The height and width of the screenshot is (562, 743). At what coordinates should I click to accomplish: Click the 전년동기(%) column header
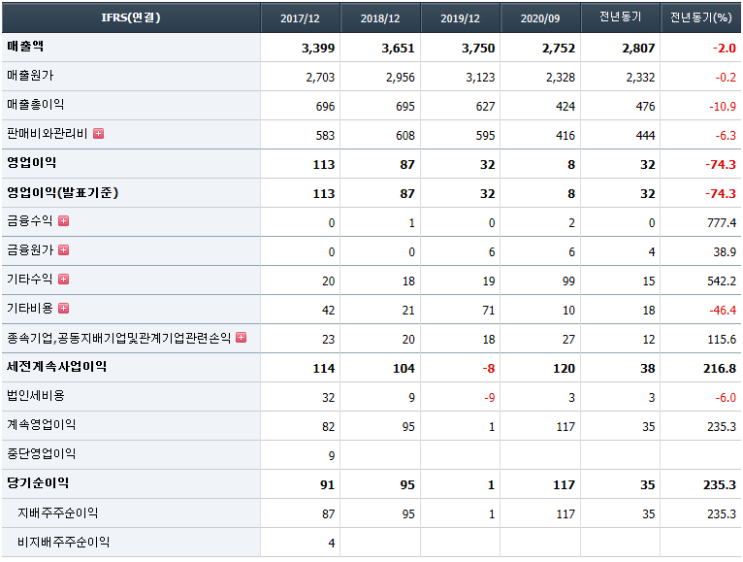[x=701, y=18]
